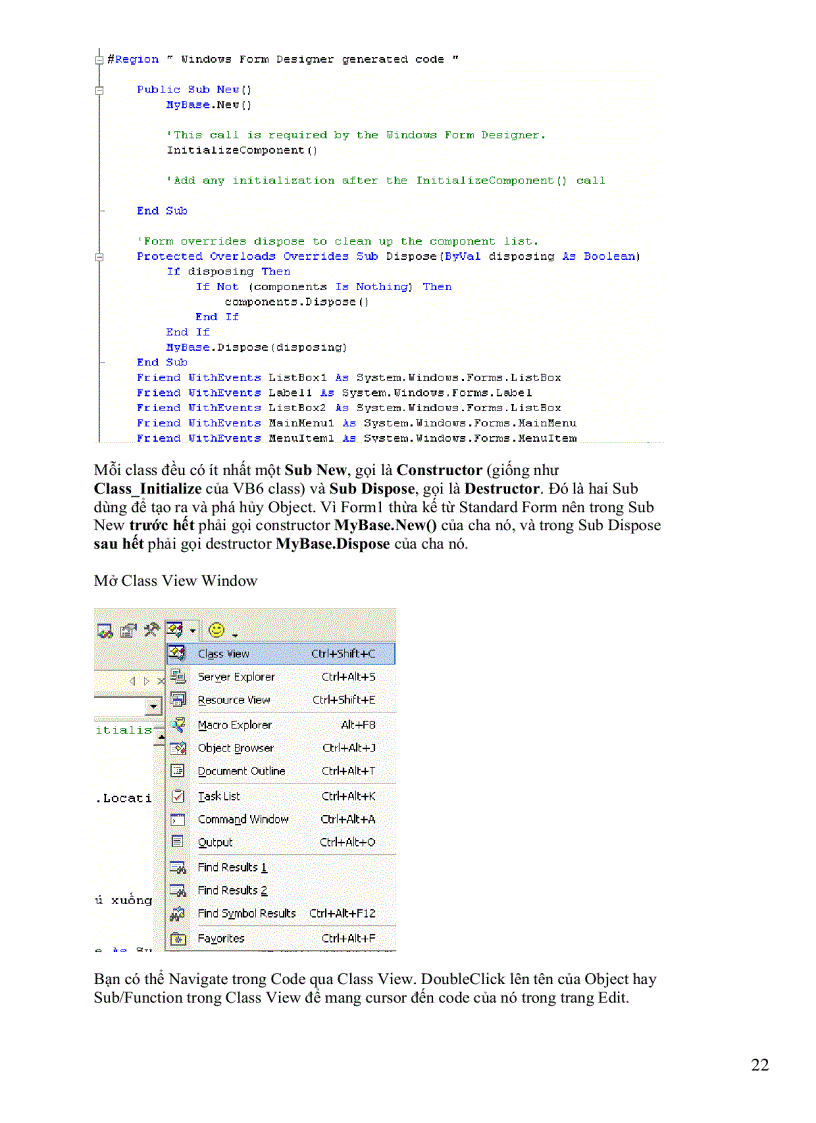
Task: Select Document Outline in the menu
Action: [x=243, y=771]
